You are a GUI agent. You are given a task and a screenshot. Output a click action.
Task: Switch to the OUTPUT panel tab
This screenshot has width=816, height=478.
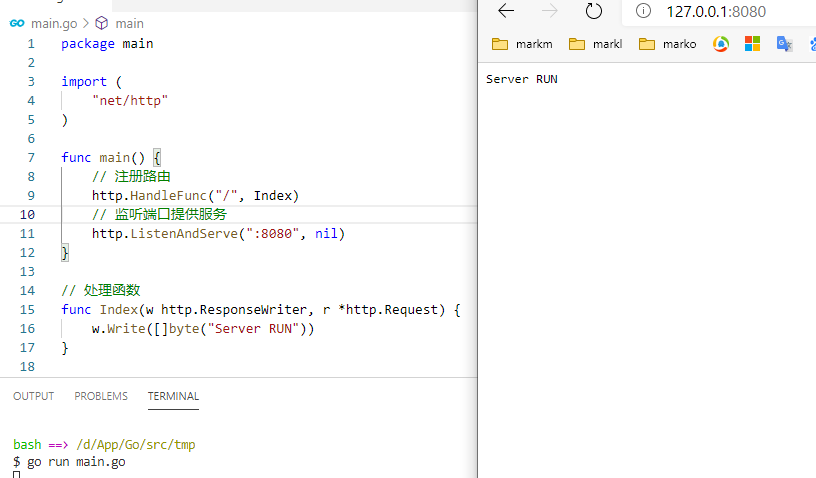coord(33,396)
